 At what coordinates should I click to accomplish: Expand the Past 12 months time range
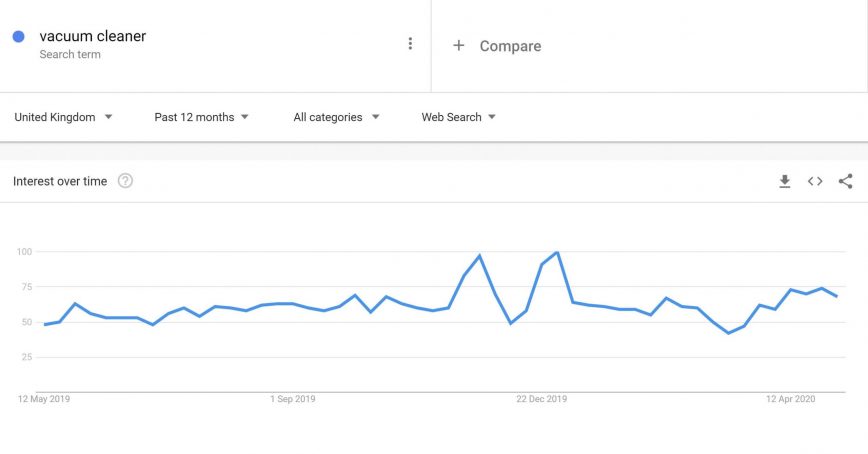point(201,117)
